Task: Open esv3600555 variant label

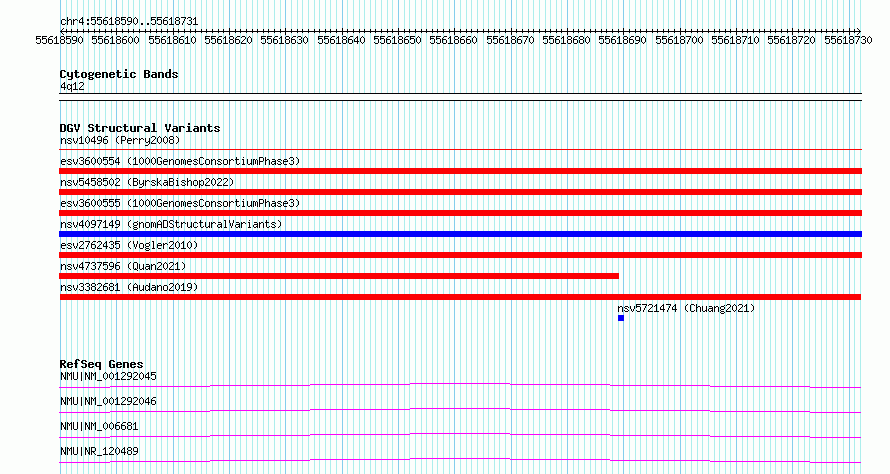Action: pos(180,203)
